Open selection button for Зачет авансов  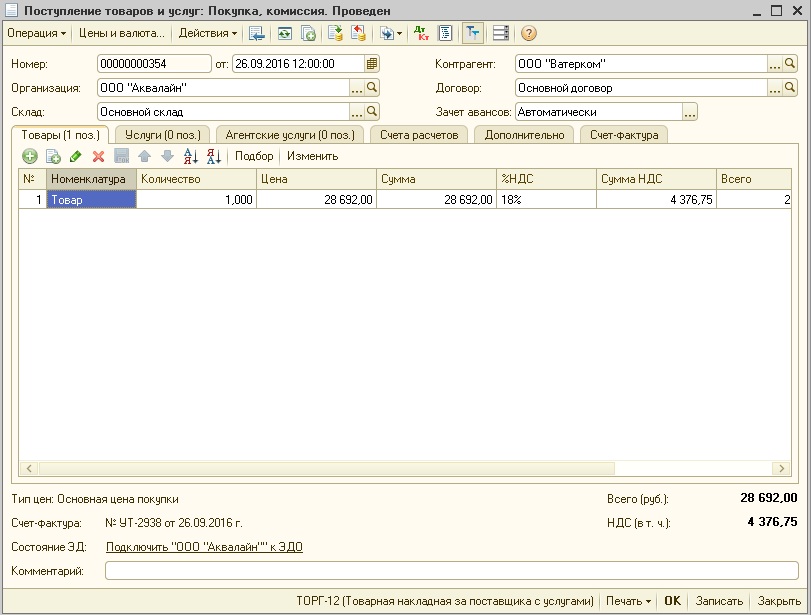(689, 112)
